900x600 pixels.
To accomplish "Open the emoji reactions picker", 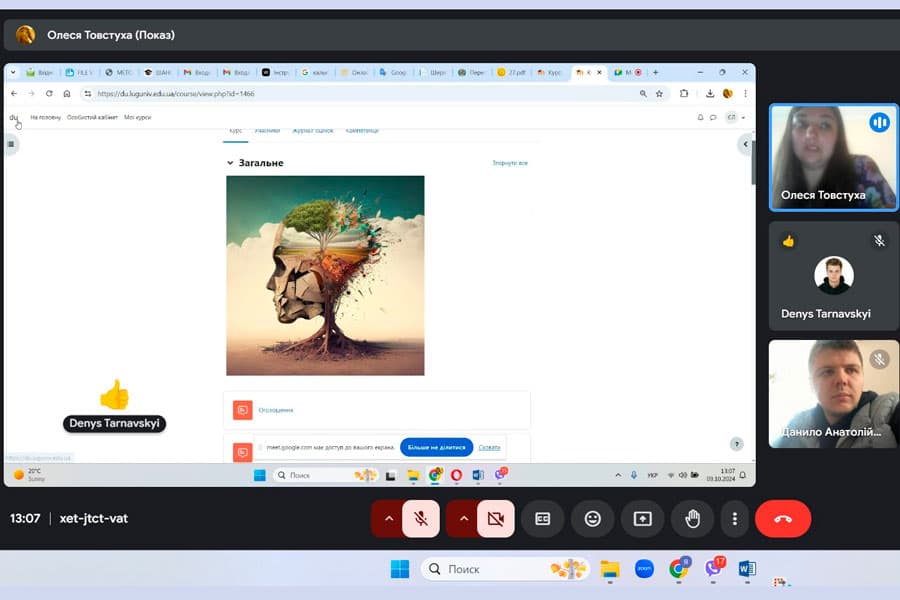I will pyautogui.click(x=592, y=519).
